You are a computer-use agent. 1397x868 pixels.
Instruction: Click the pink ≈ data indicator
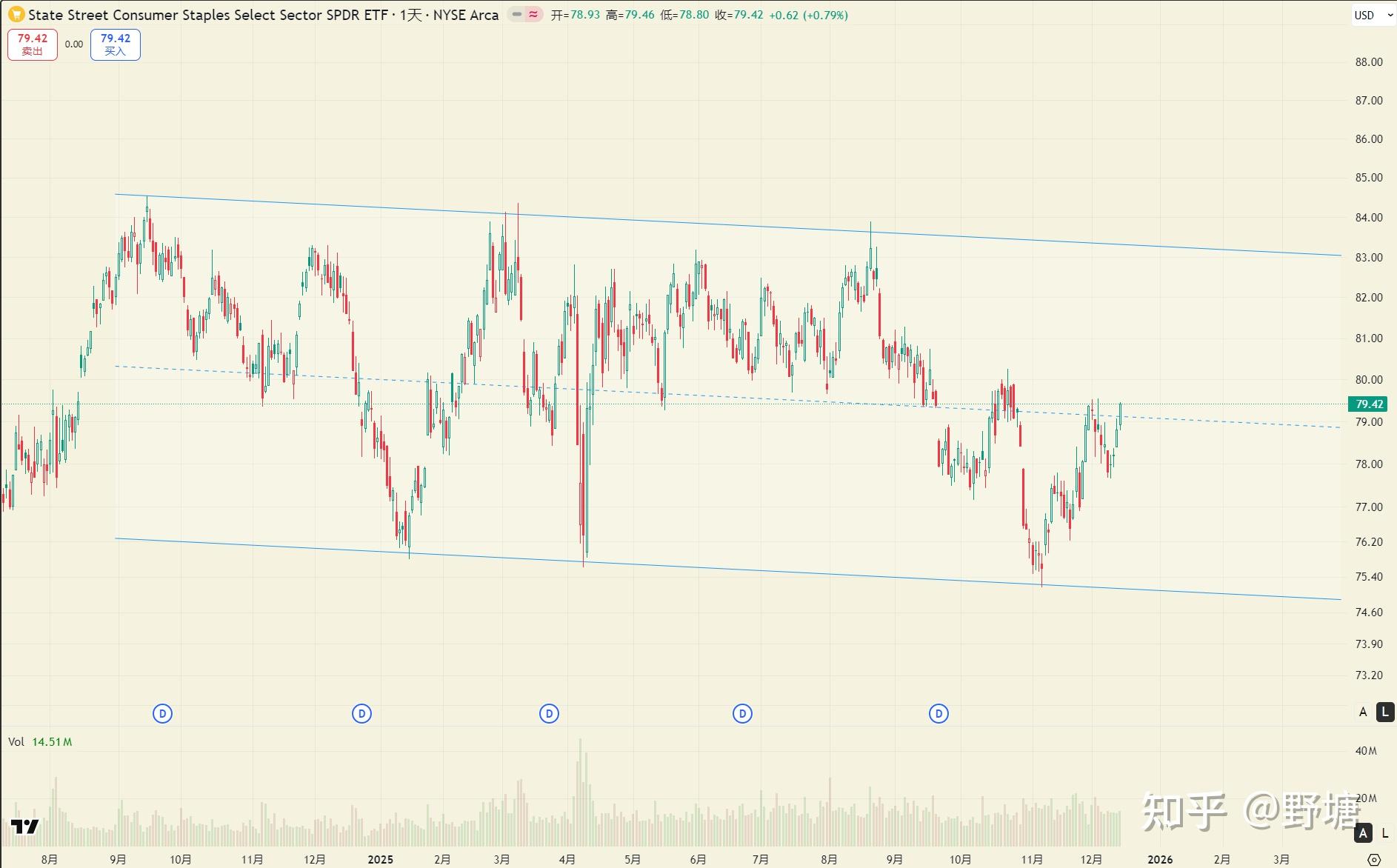click(x=533, y=15)
